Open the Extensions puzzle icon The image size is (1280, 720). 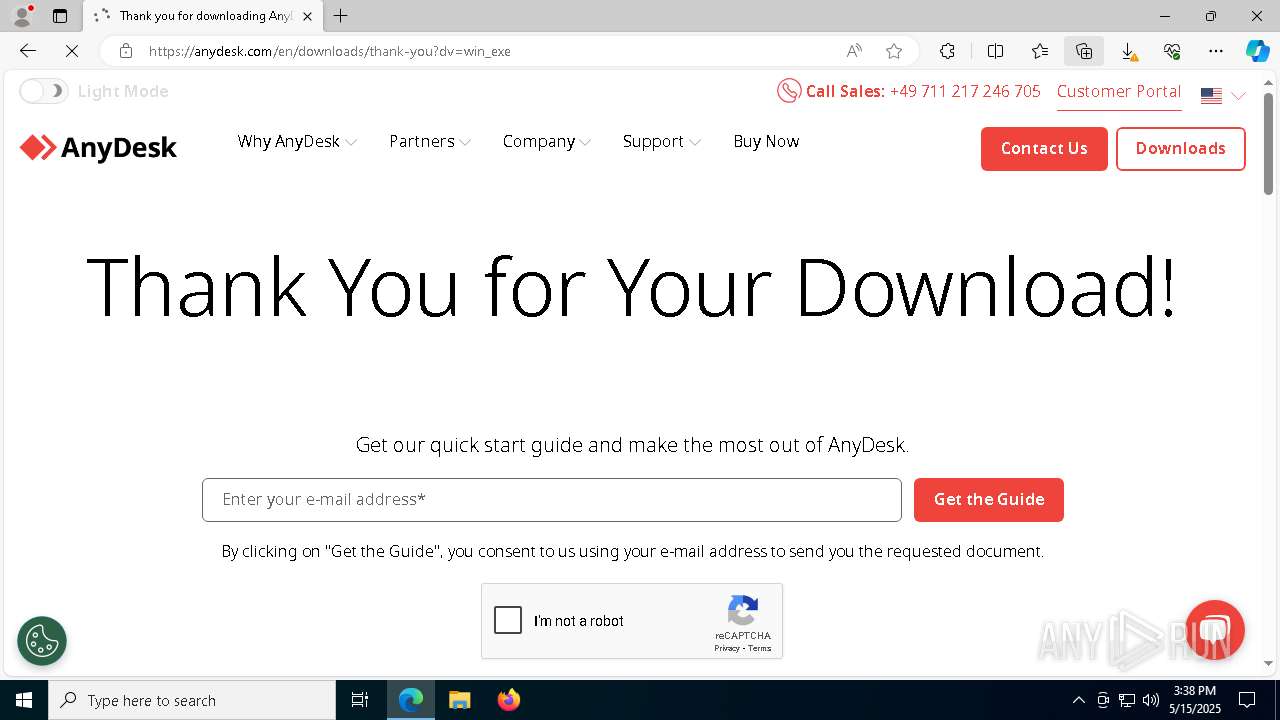click(947, 51)
